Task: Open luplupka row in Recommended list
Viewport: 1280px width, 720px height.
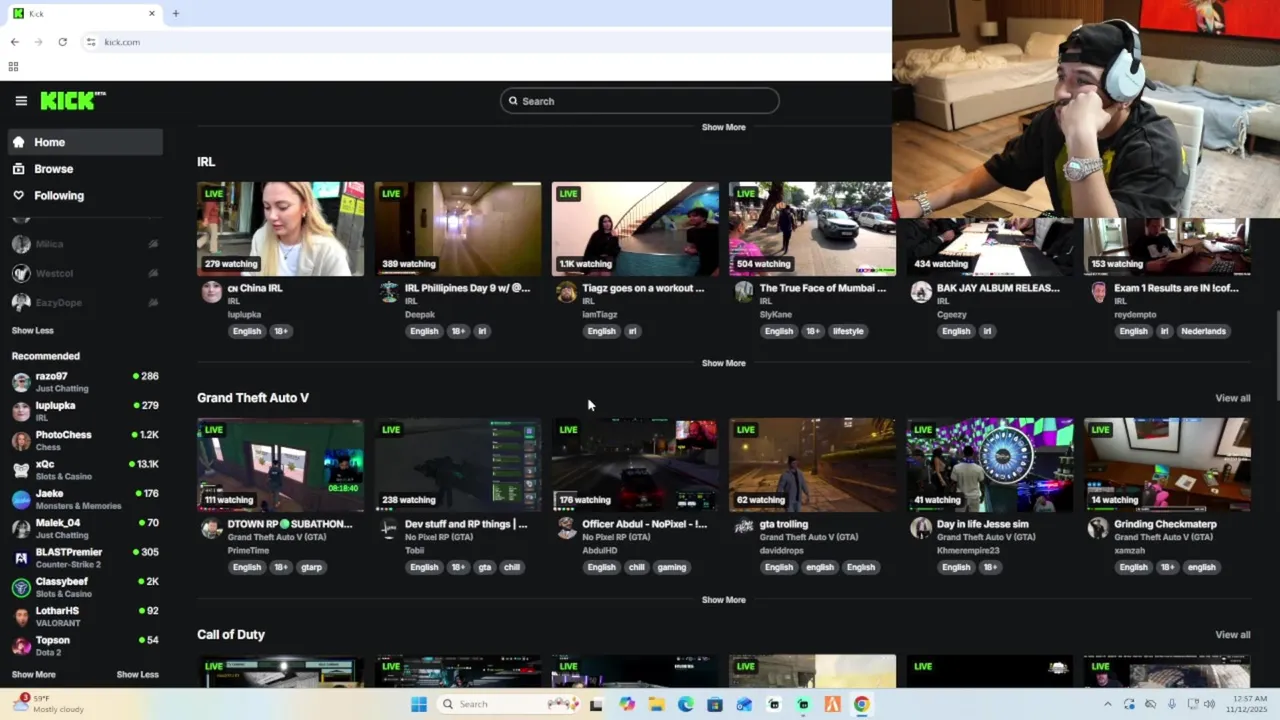Action: click(86, 411)
